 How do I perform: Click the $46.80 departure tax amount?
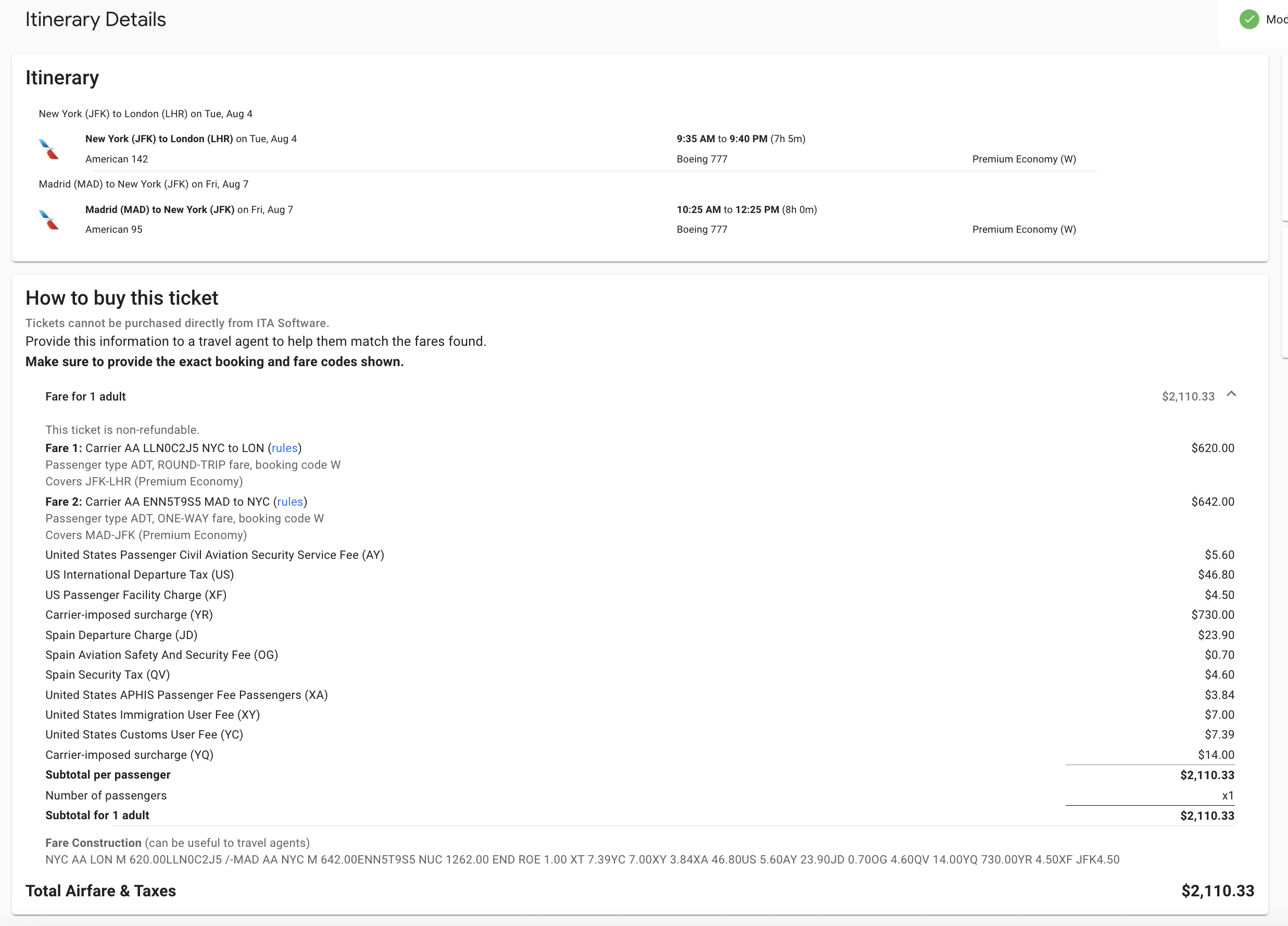point(1216,575)
